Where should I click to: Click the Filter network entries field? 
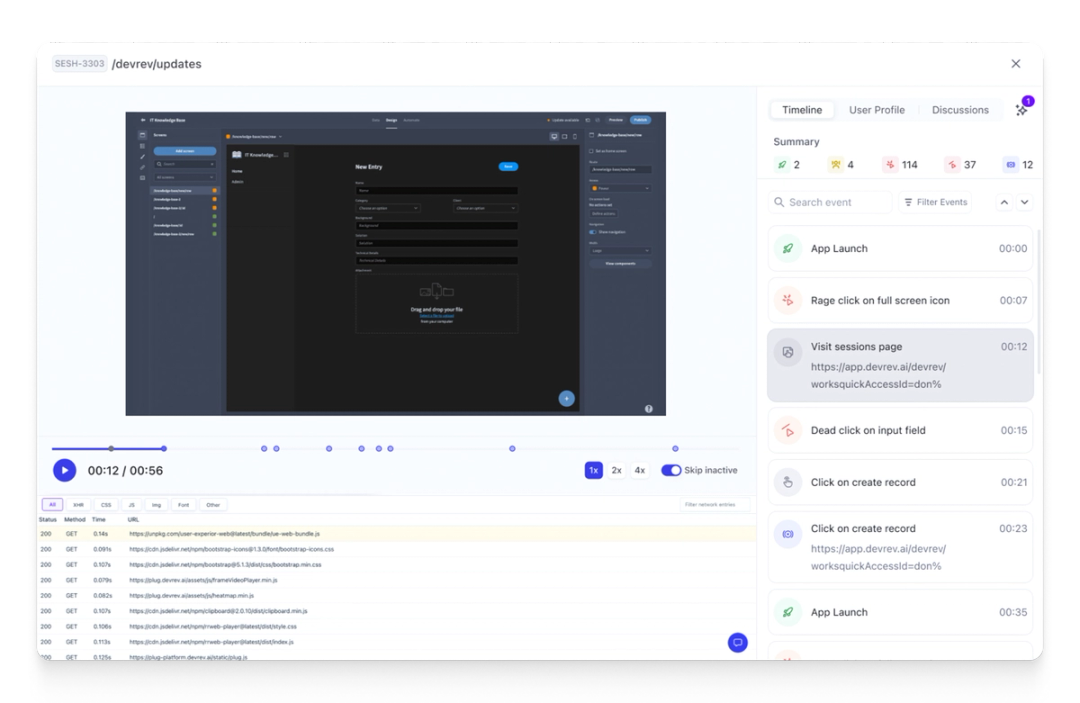713,505
